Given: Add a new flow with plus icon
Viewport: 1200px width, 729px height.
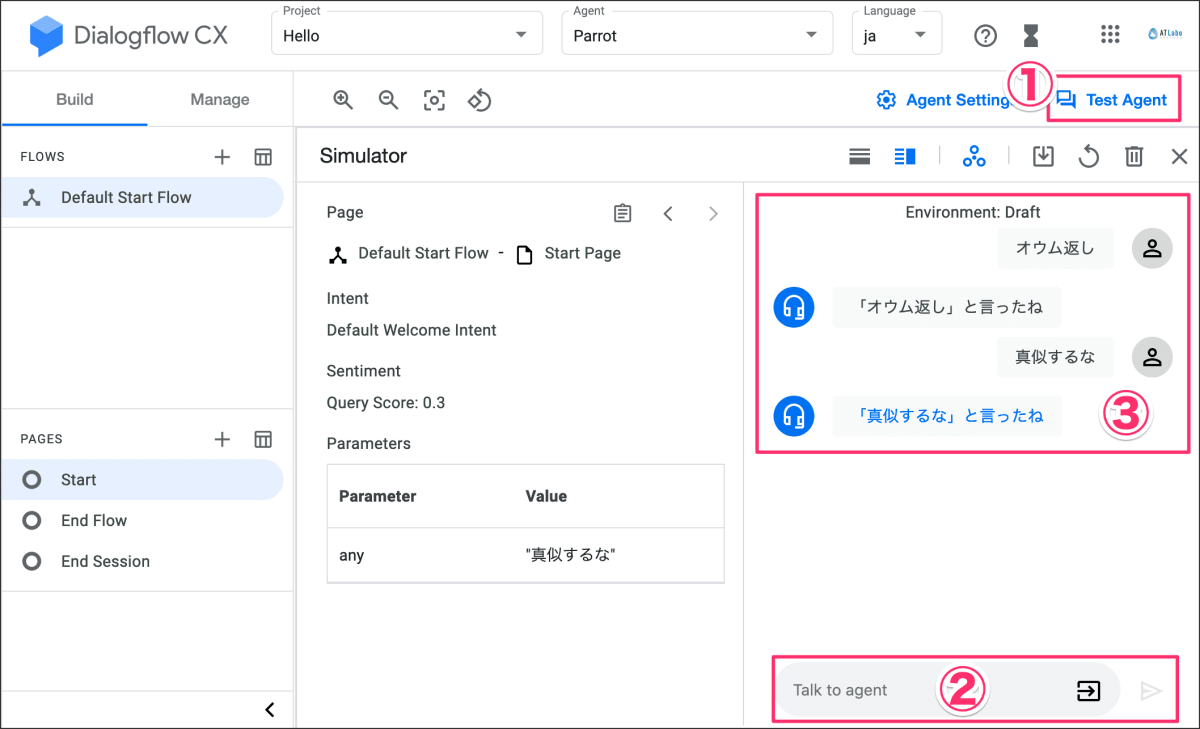Looking at the screenshot, I should click(x=222, y=157).
